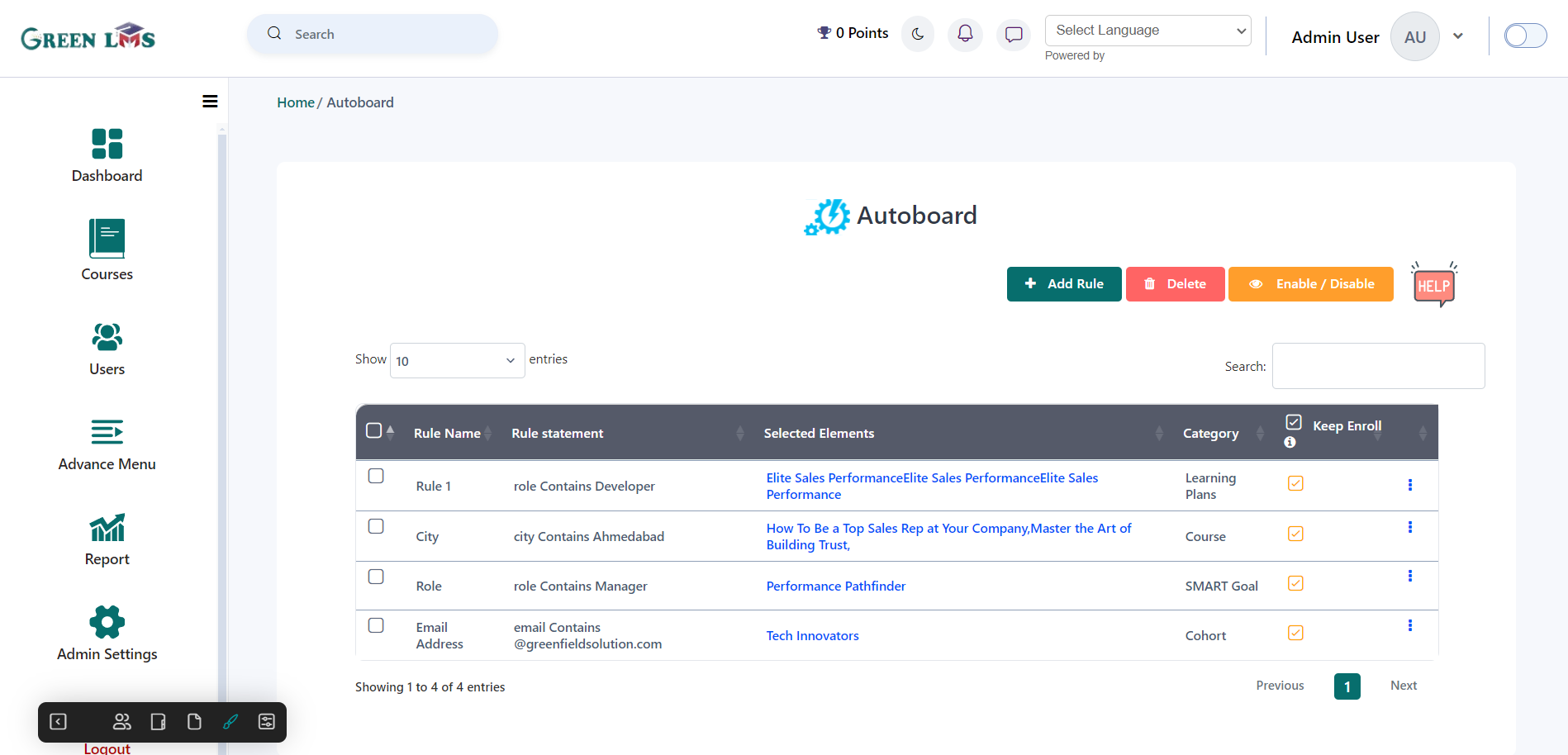This screenshot has height=755, width=1568.
Task: Expand the Admin User account chevron
Action: 1458,36
